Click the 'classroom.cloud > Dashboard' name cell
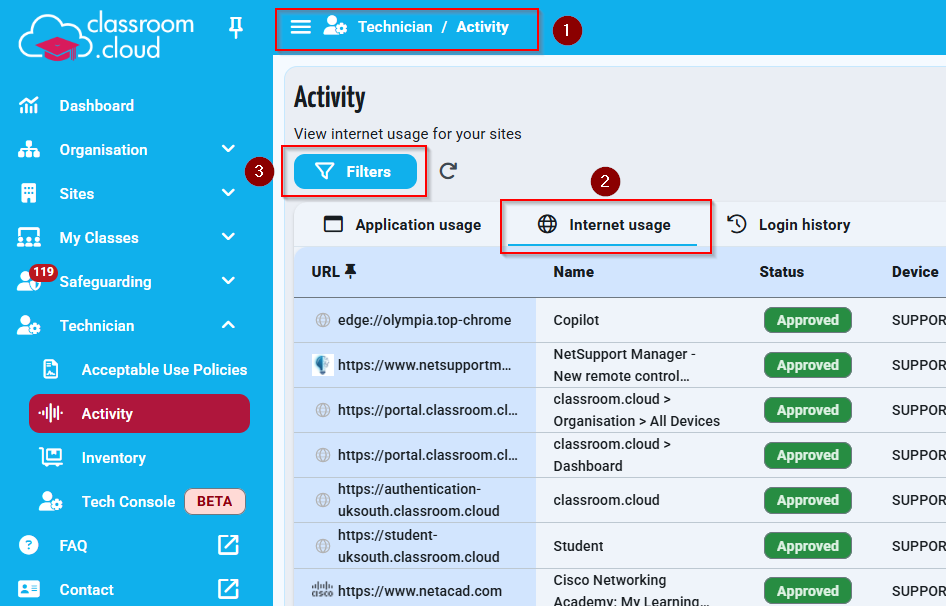The image size is (946, 606). point(612,454)
